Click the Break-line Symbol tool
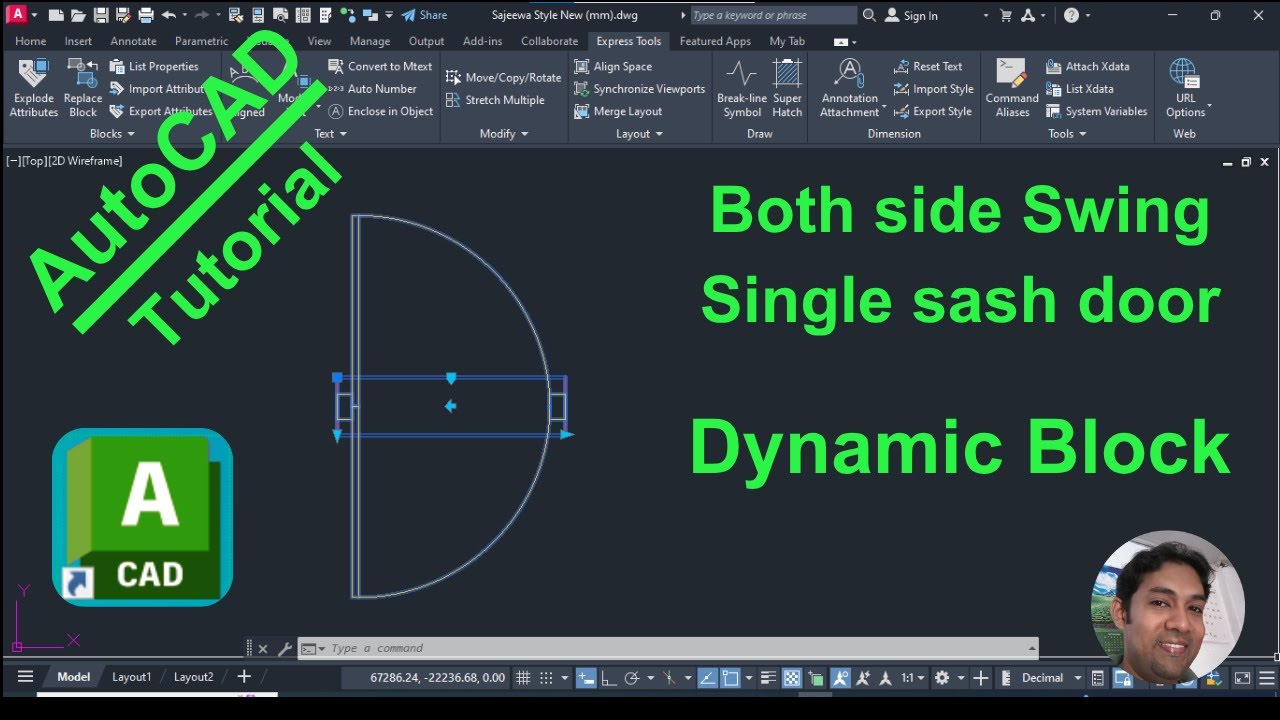This screenshot has width=1280, height=720. tap(742, 88)
